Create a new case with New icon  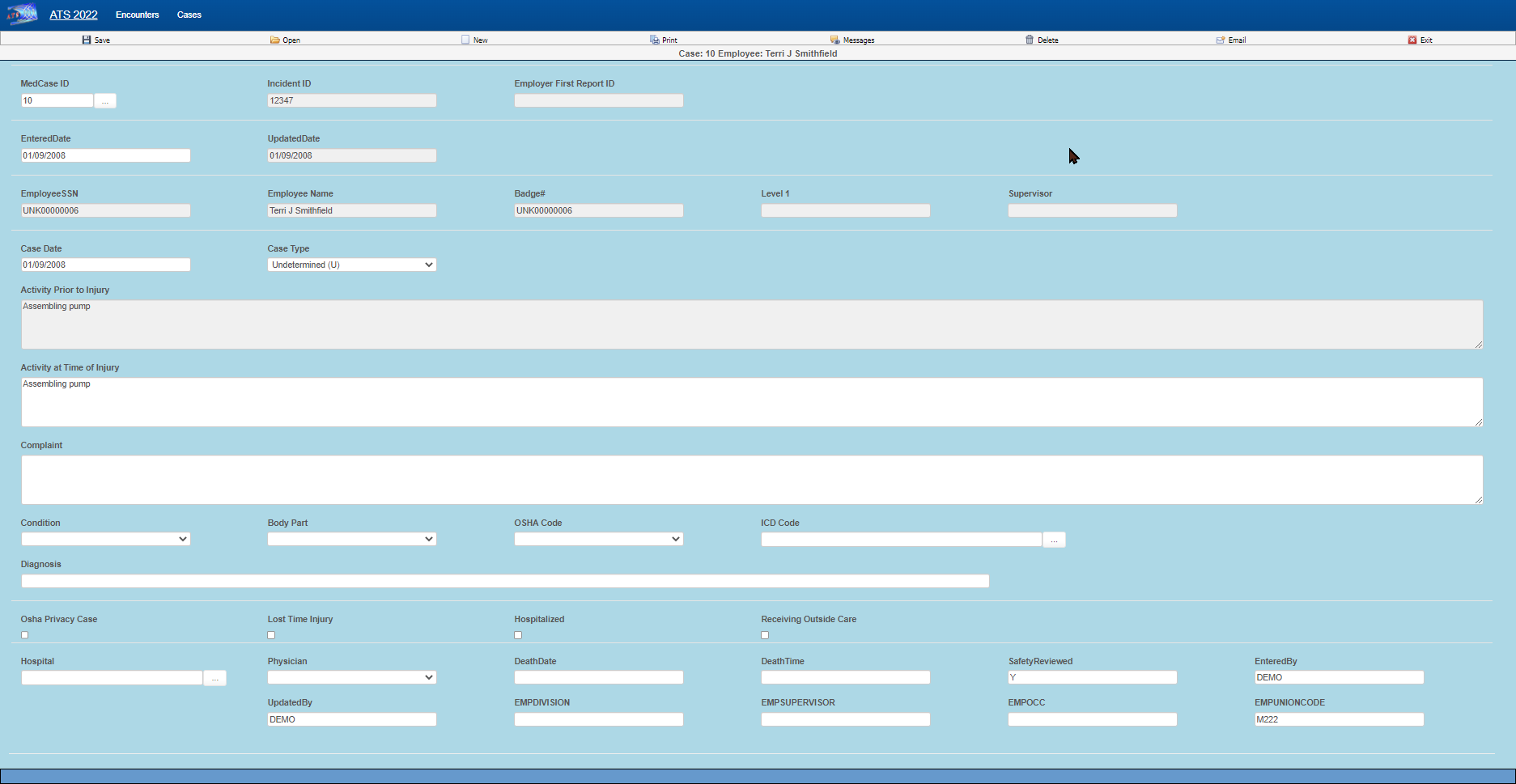coord(465,40)
